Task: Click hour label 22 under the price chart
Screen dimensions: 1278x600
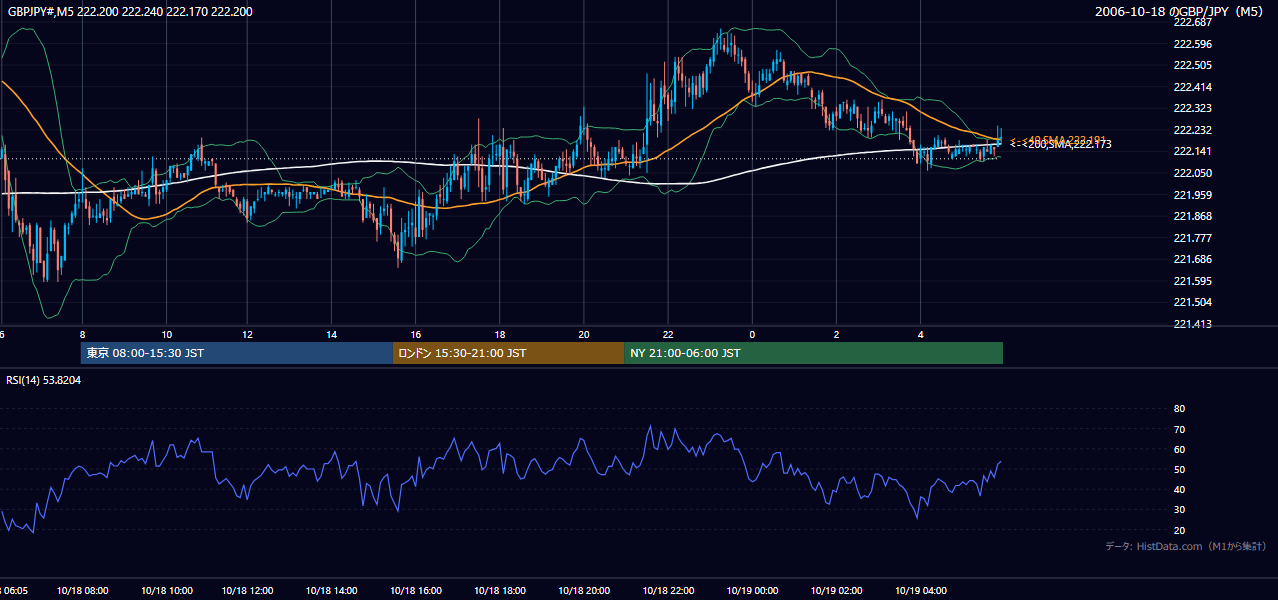Action: coord(668,335)
